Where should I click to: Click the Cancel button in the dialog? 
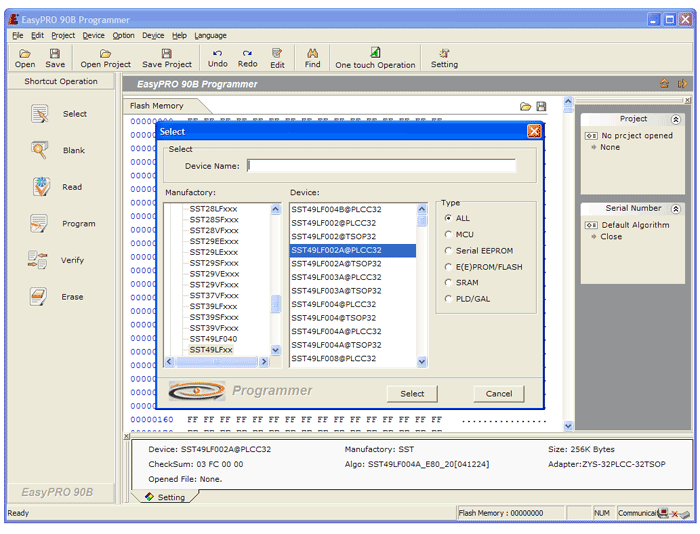(499, 394)
